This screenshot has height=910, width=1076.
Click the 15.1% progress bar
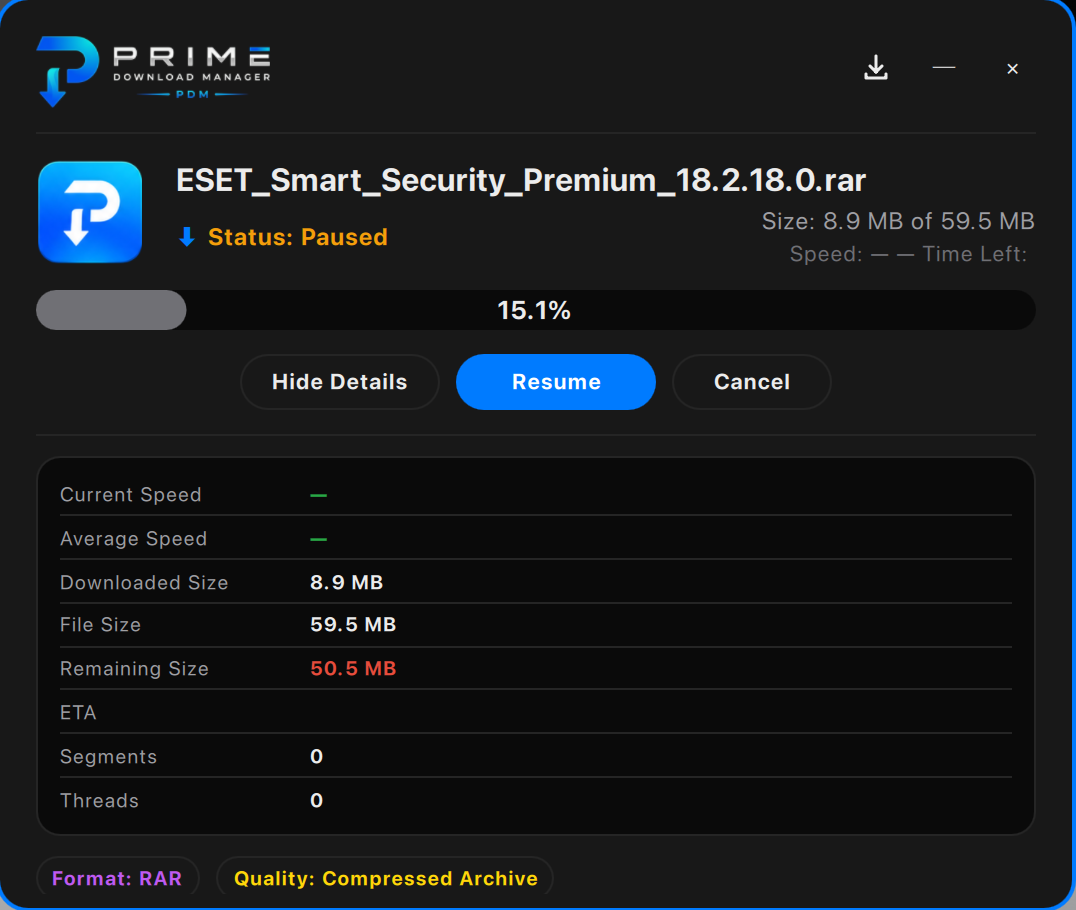point(536,310)
